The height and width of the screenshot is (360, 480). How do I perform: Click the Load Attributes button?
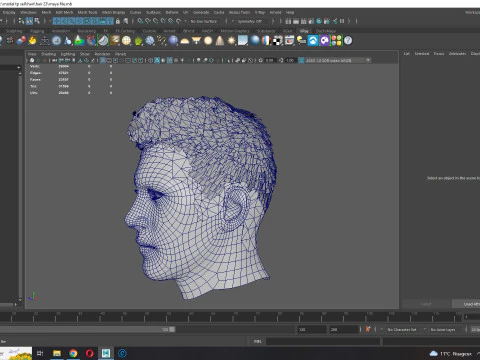click(x=467, y=304)
